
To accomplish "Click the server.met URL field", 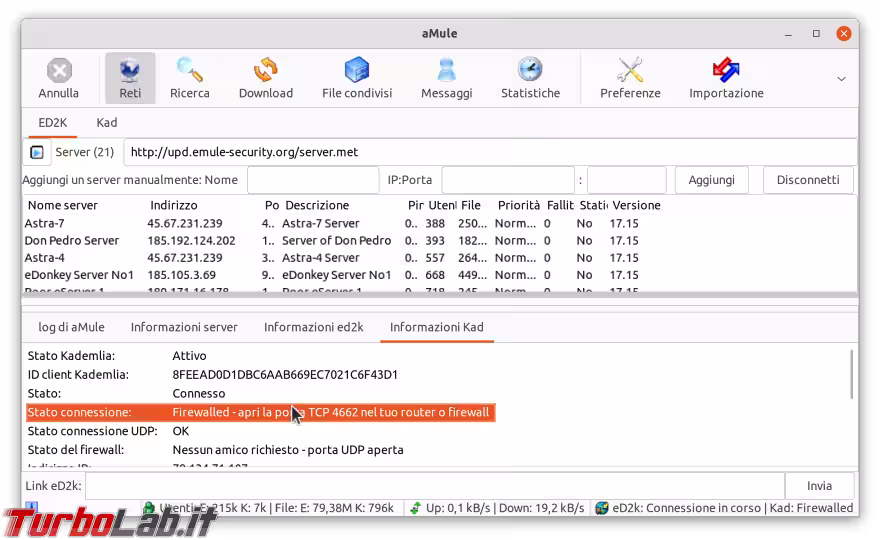I will point(490,152).
